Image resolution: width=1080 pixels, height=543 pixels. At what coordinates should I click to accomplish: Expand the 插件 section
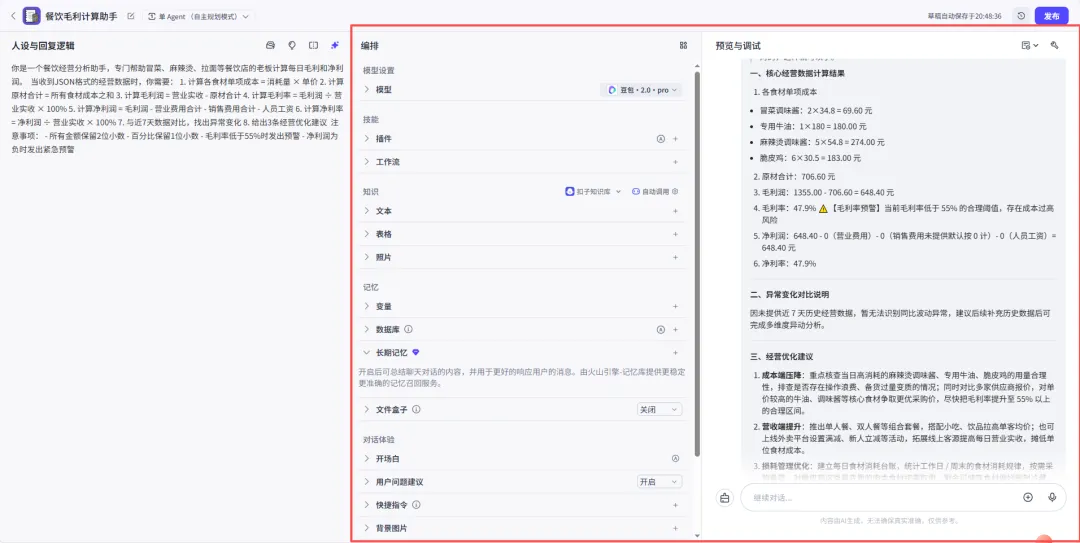click(367, 139)
